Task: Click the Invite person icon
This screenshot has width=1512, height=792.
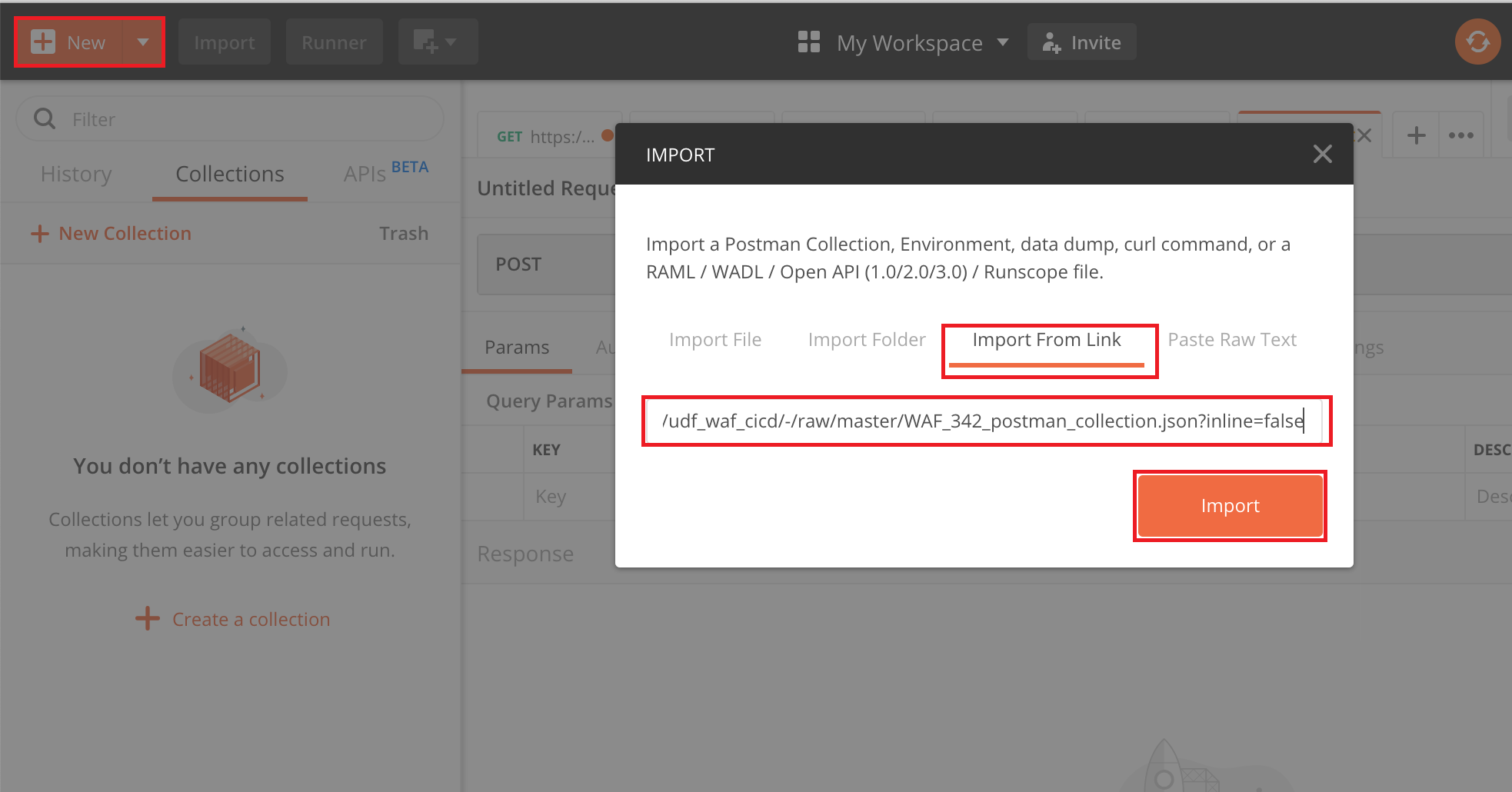Action: tap(1051, 42)
